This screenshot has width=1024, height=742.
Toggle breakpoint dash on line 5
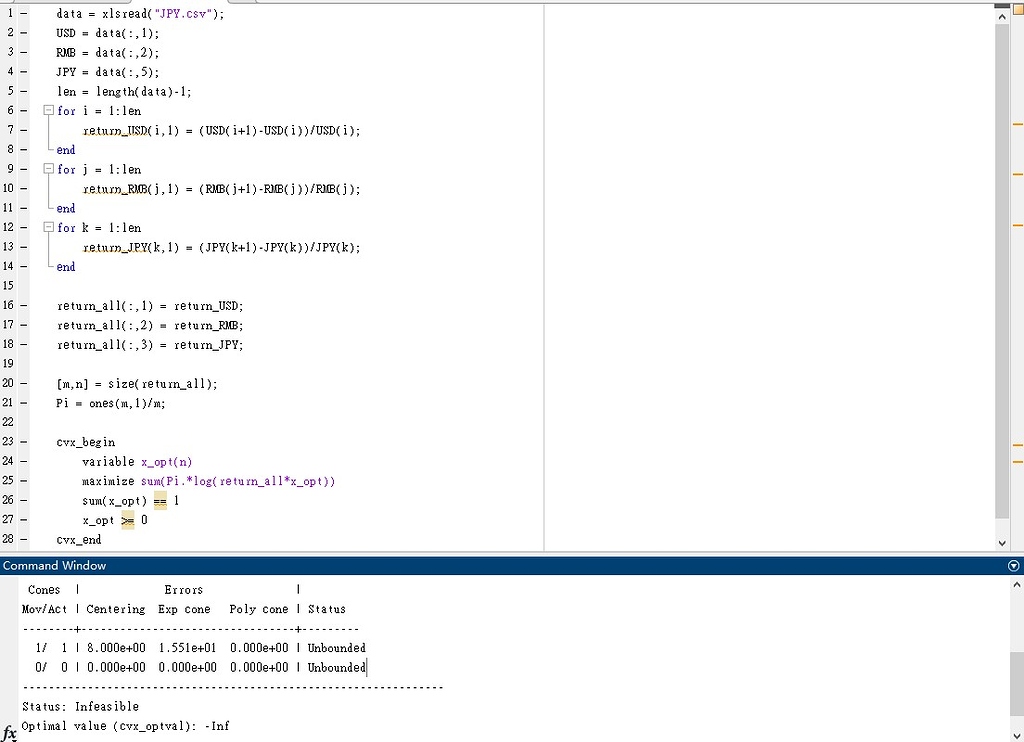[24, 91]
